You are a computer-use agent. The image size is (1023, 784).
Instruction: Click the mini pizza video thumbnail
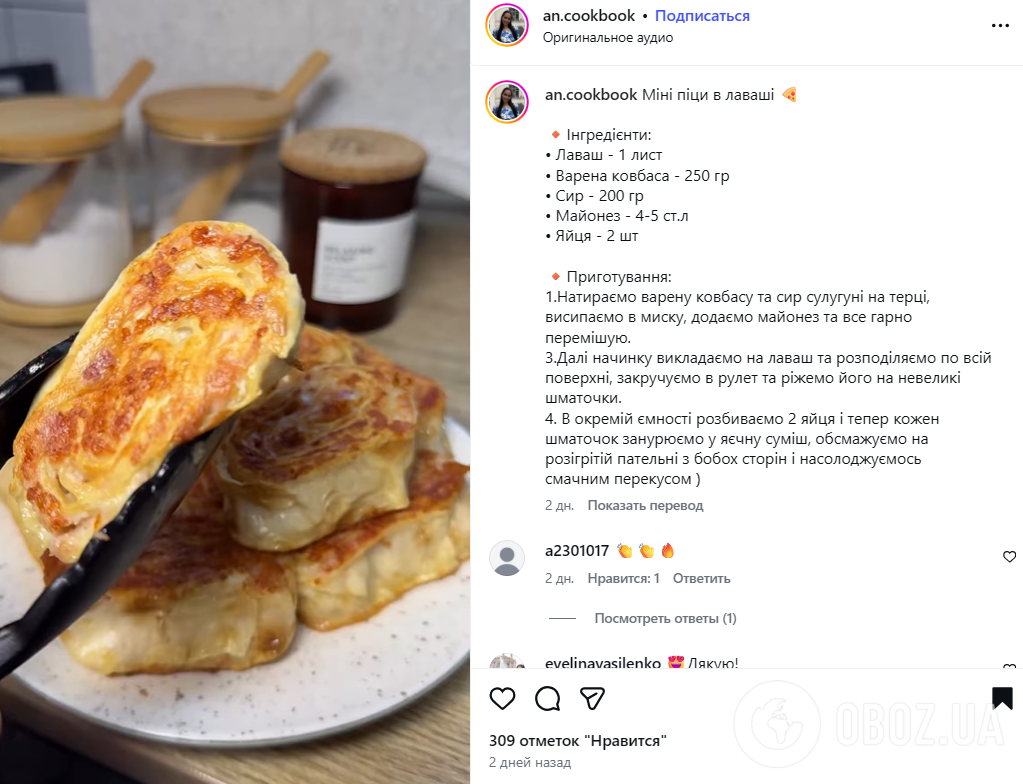tap(235, 392)
